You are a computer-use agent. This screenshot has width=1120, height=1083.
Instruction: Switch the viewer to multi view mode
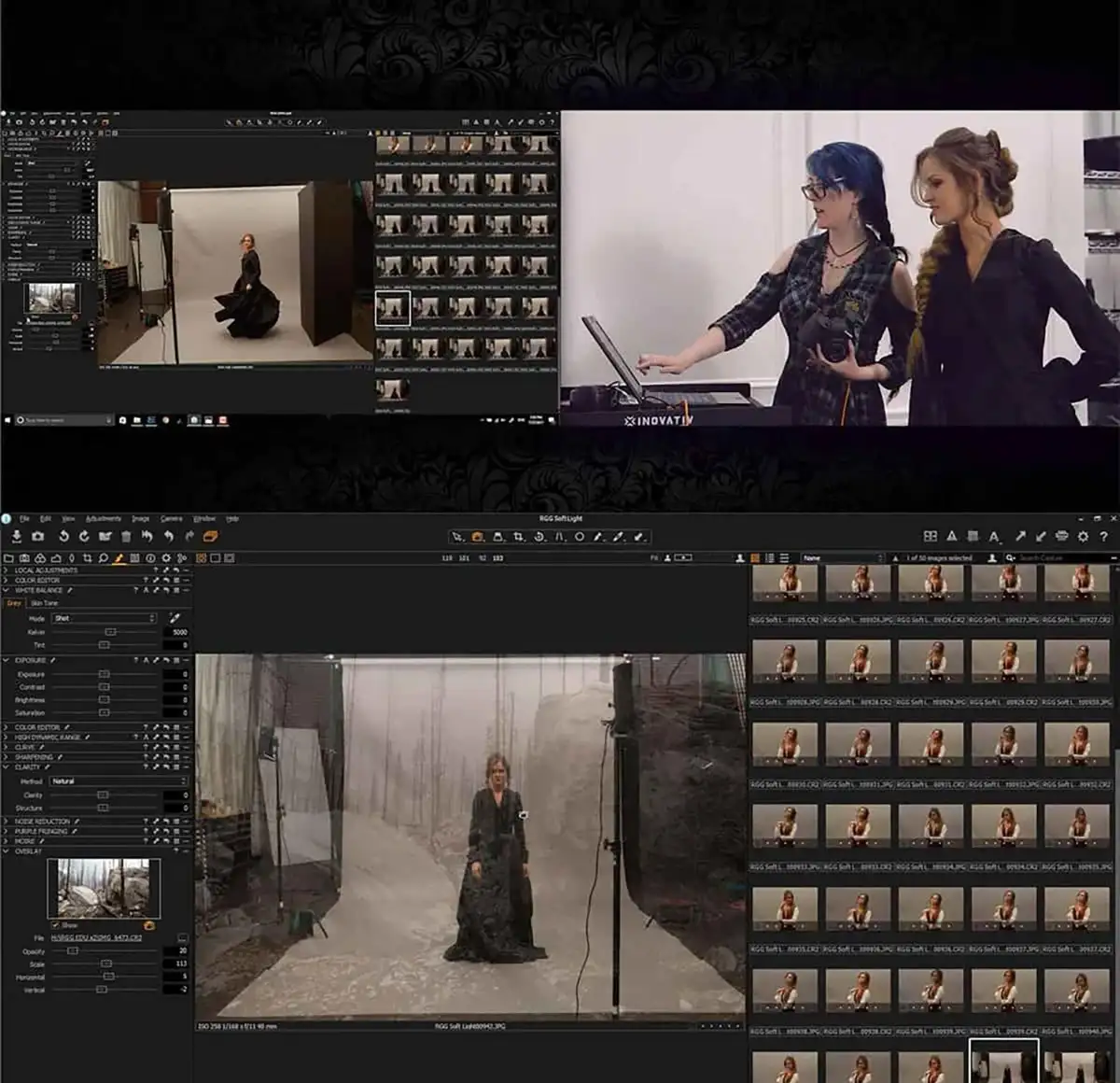tap(202, 558)
